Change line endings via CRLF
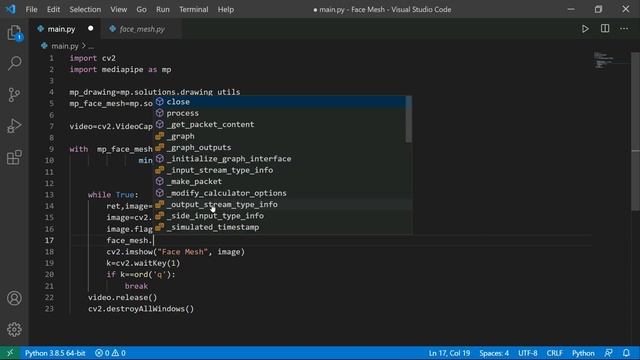Screen dimensions: 640x360 click(554, 353)
